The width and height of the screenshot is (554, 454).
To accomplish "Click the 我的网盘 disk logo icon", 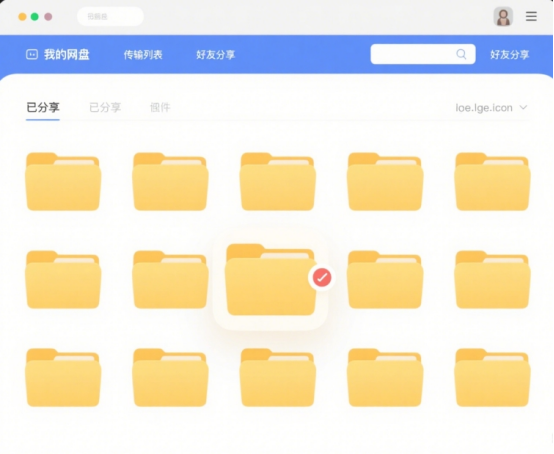I will (x=32, y=54).
